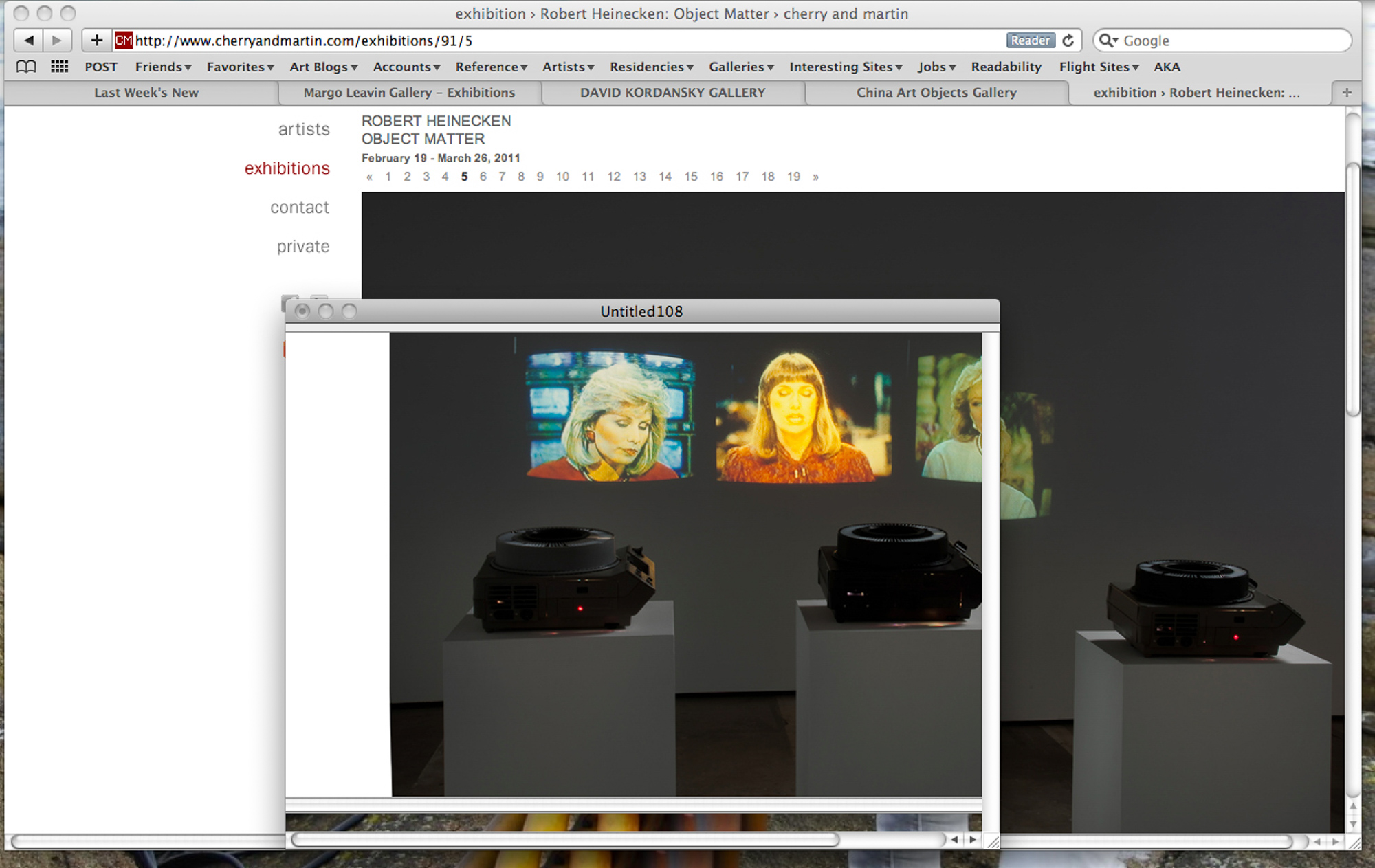Image resolution: width=1375 pixels, height=868 pixels.
Task: Click Safari horizontal scroll left arrow
Action: pyautogui.click(x=1317, y=841)
